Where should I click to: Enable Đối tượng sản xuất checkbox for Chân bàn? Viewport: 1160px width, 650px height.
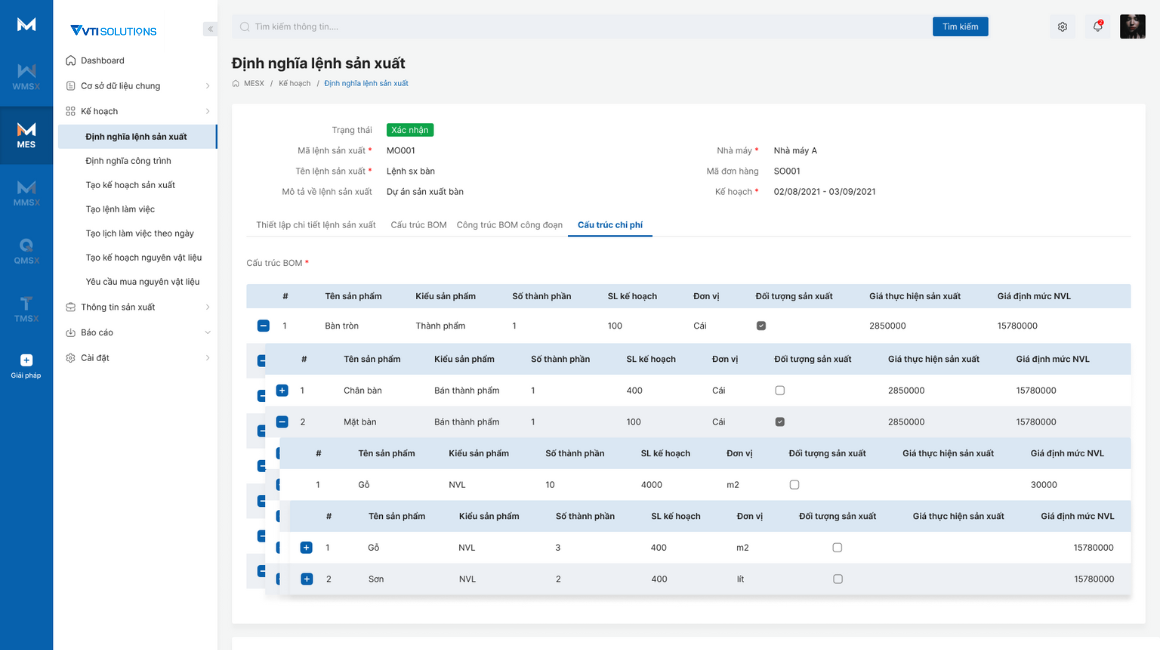coord(780,390)
